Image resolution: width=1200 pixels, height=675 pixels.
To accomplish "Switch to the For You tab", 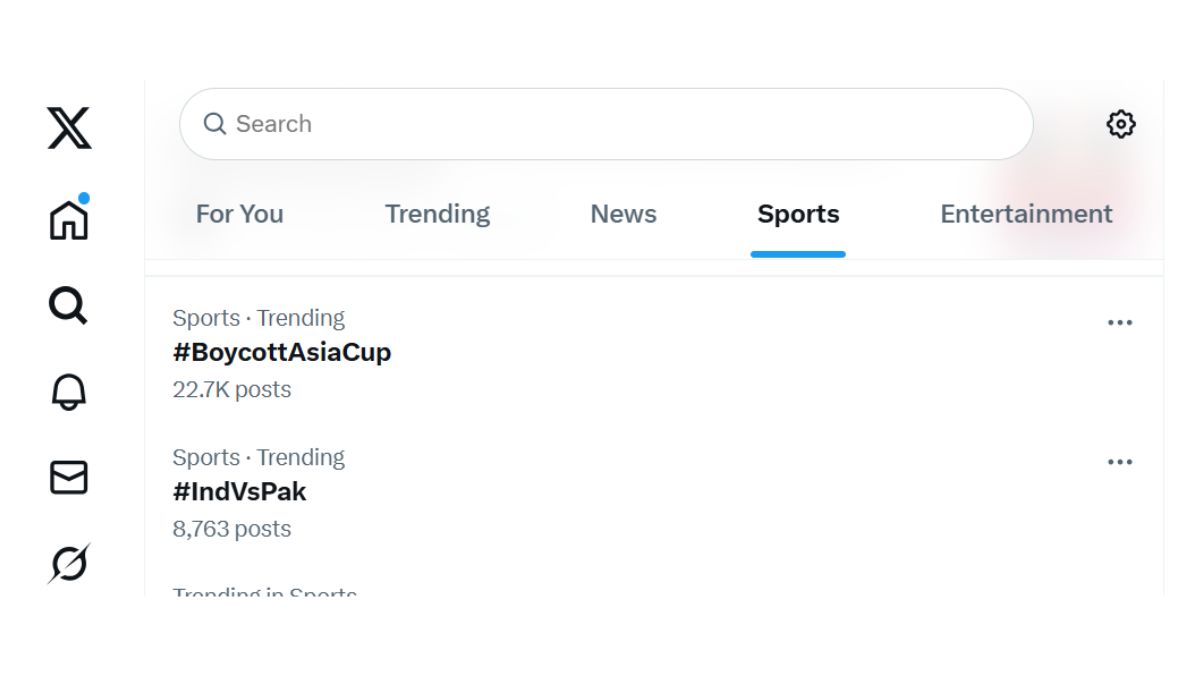I will (x=239, y=214).
